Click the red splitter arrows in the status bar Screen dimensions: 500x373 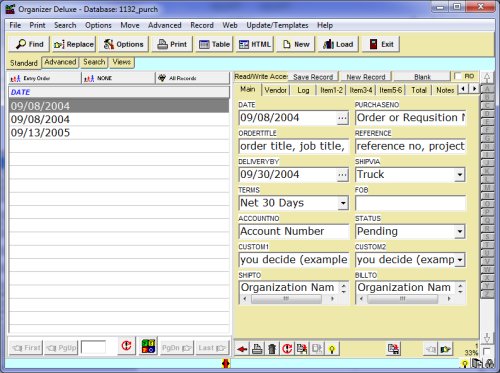coord(226,363)
